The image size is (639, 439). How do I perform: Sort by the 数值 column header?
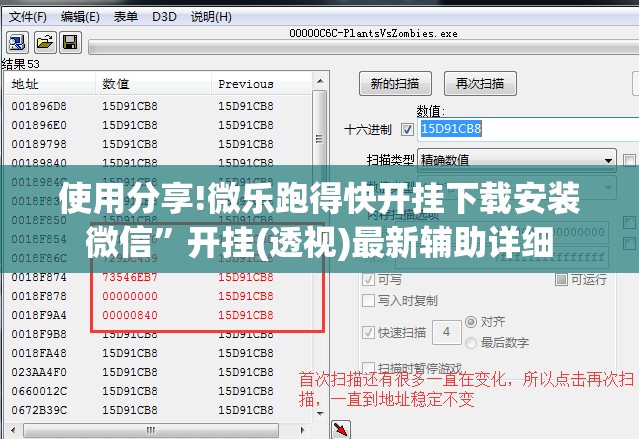coord(154,84)
